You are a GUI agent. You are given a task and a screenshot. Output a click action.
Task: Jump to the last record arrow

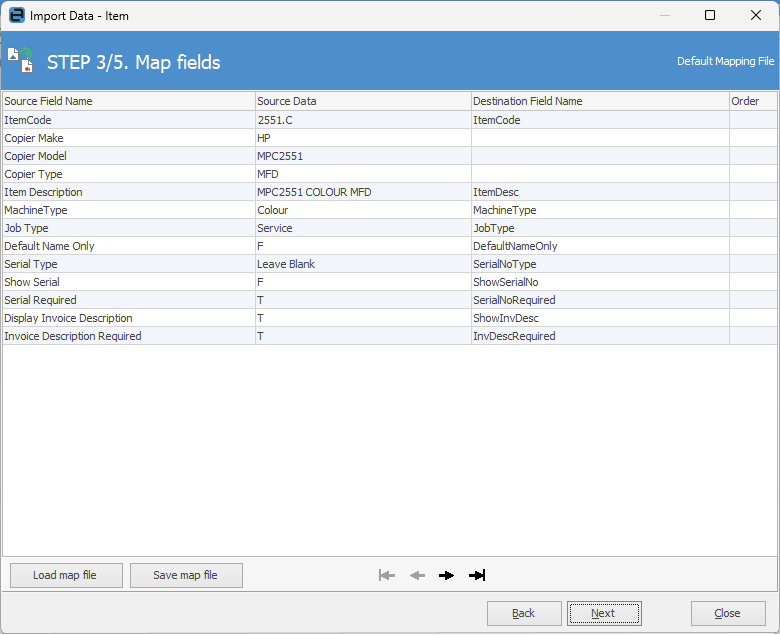point(477,575)
